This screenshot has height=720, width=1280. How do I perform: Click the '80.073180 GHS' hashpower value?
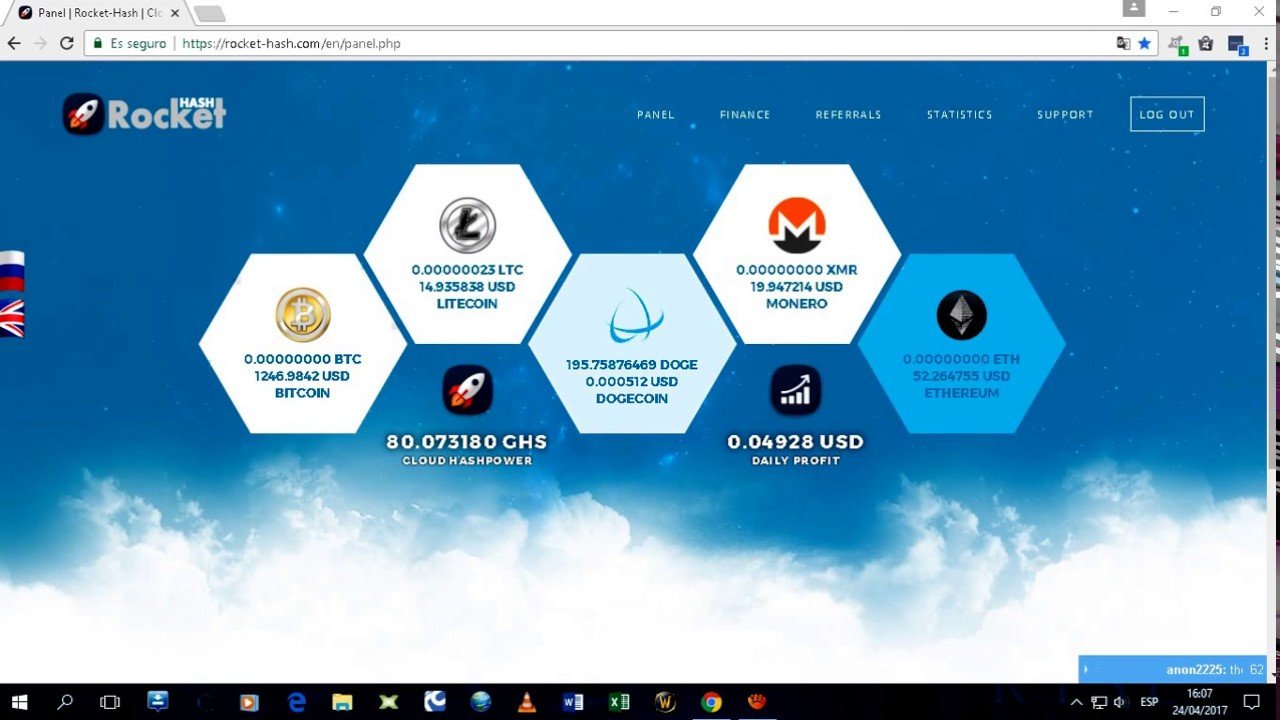[467, 442]
